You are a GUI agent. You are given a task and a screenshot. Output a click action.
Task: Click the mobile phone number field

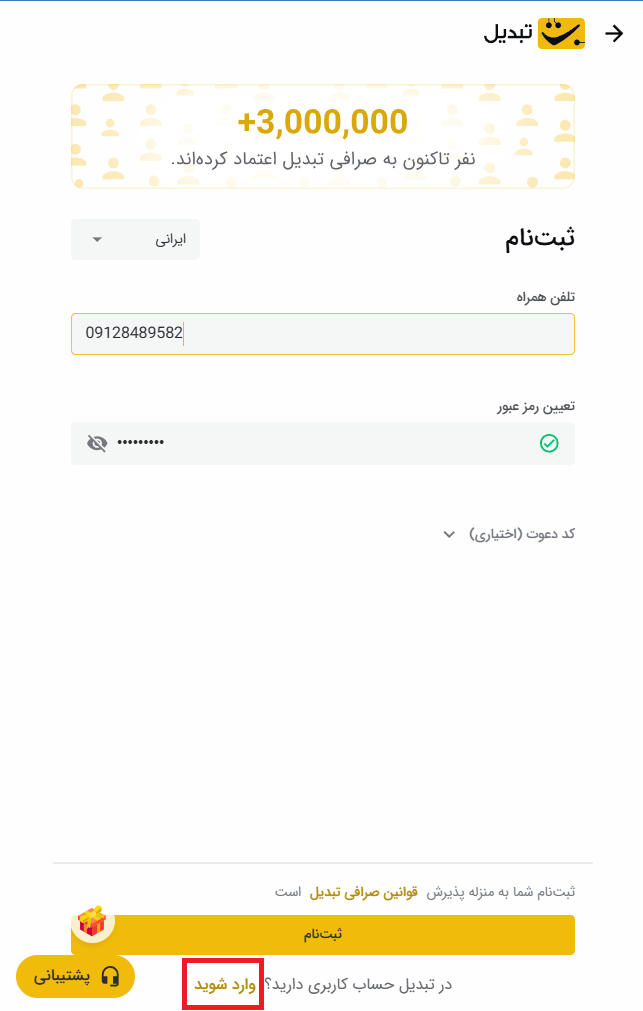pyautogui.click(x=322, y=334)
